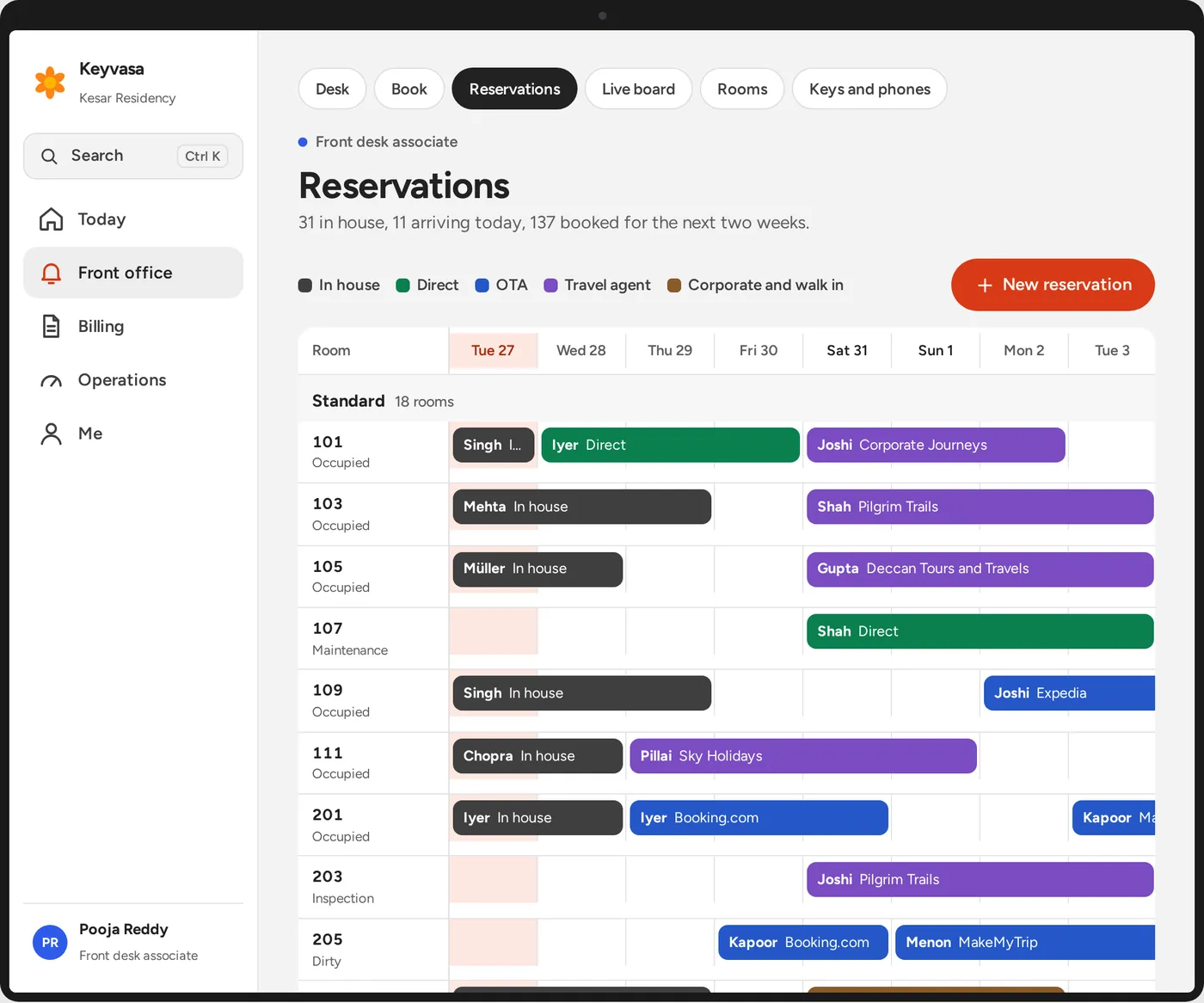1204x1003 pixels.
Task: Click the plus icon in New reservation
Action: pyautogui.click(x=986, y=285)
